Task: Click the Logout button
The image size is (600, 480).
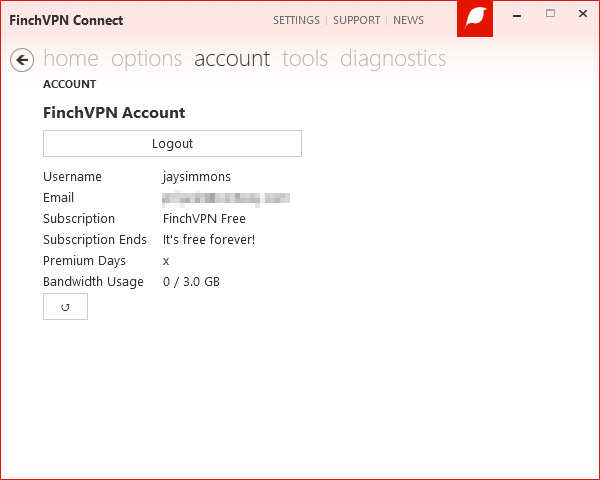Action: [172, 144]
